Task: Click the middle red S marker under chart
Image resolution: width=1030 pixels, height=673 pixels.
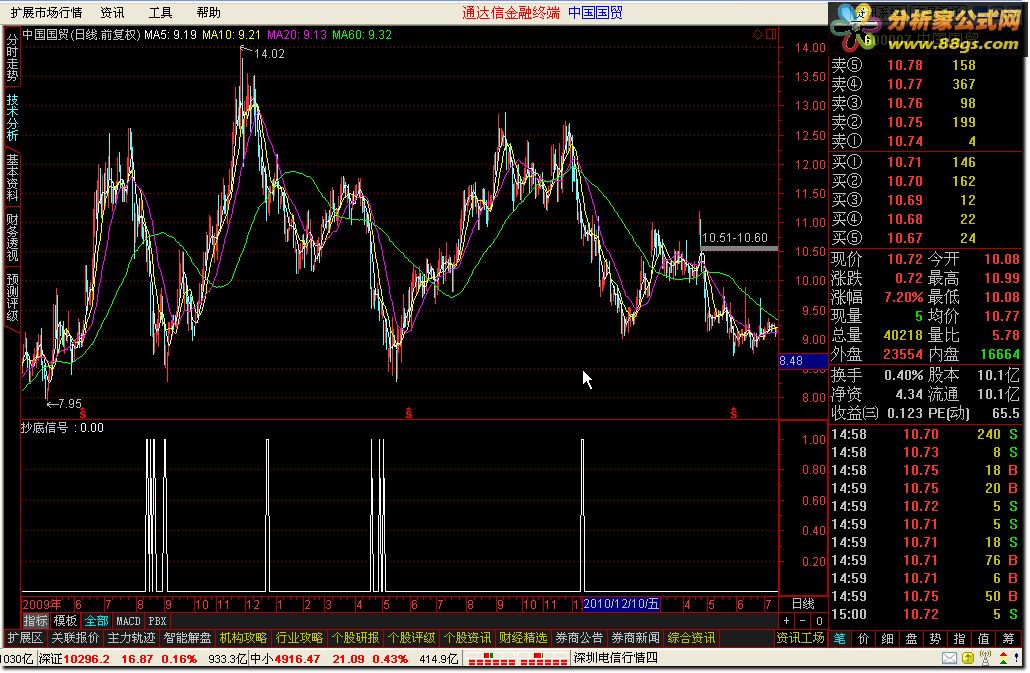Action: pyautogui.click(x=409, y=413)
